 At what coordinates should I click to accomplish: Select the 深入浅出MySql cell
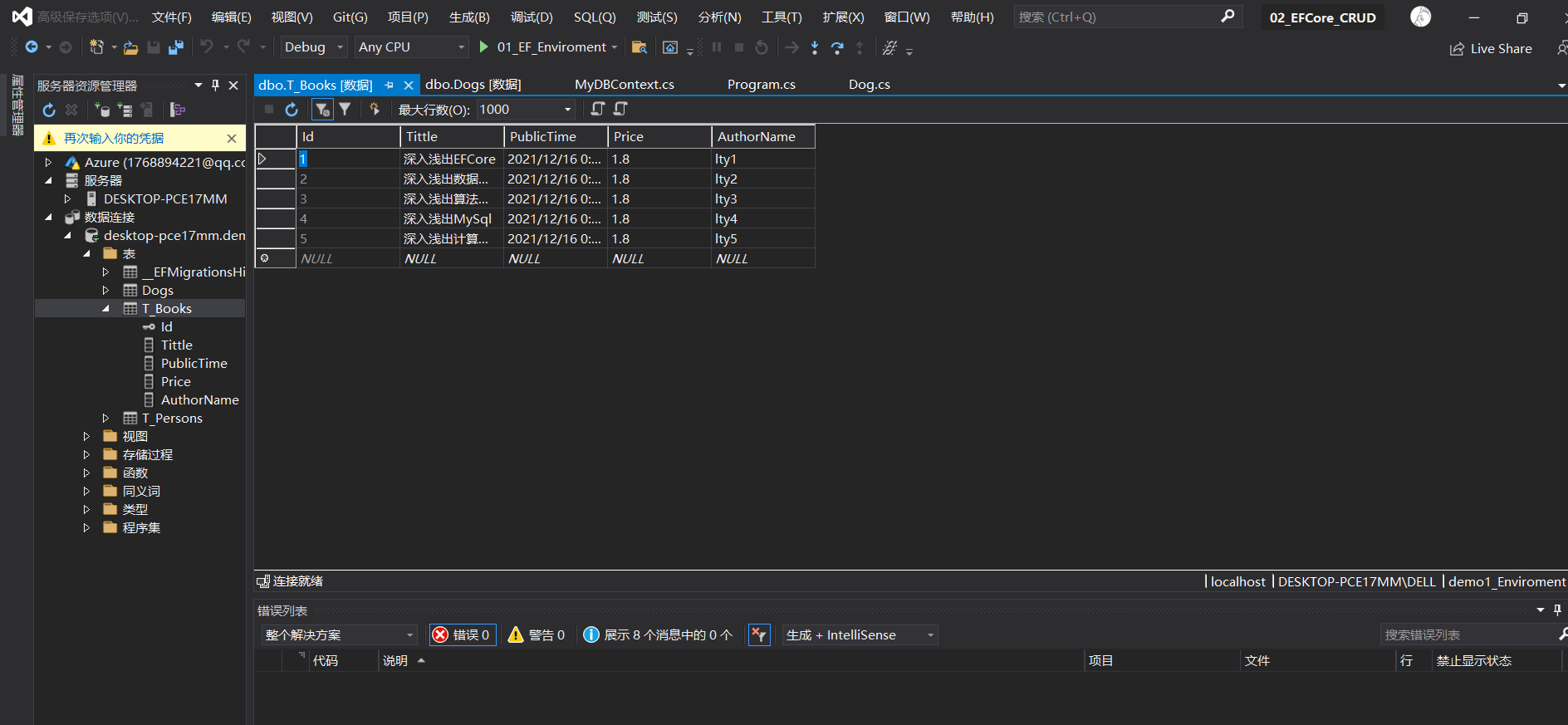point(453,219)
